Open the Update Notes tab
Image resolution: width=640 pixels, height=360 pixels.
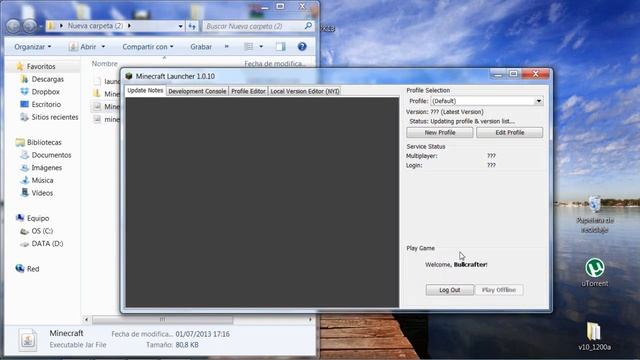click(145, 91)
